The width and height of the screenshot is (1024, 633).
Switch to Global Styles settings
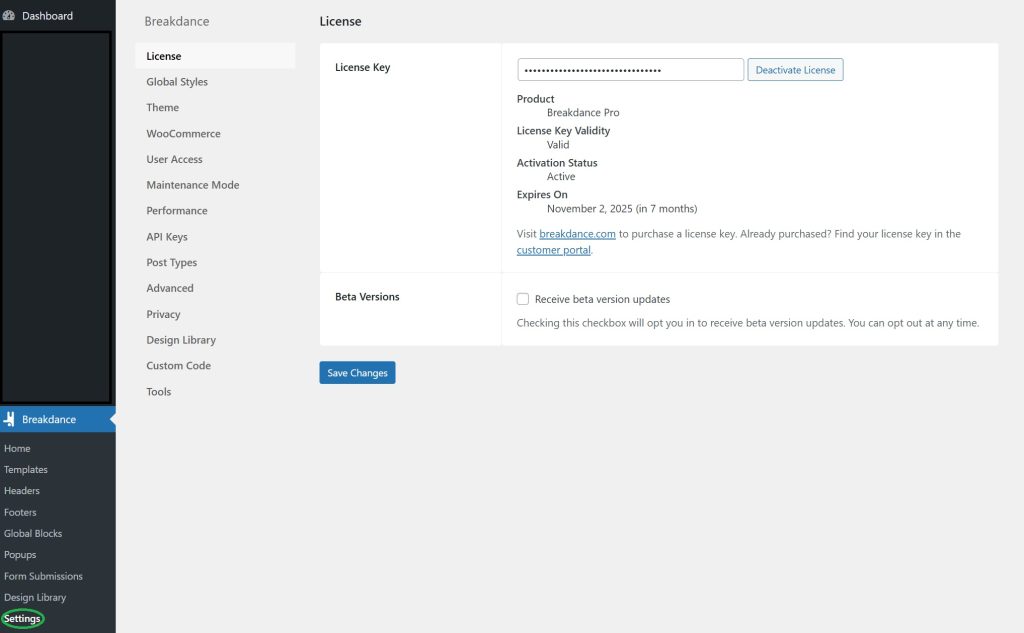click(x=176, y=81)
